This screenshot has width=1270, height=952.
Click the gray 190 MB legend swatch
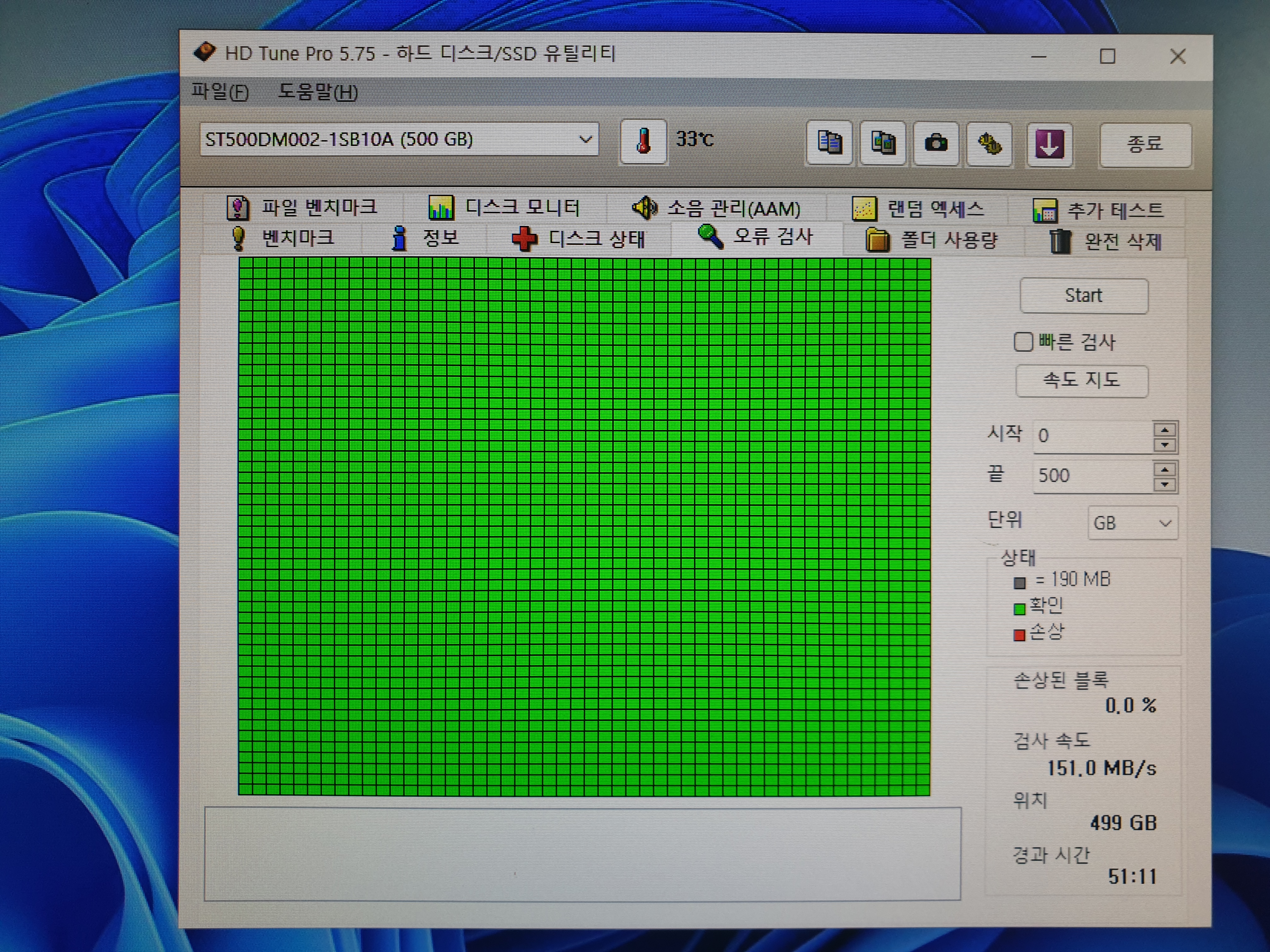point(1019,583)
